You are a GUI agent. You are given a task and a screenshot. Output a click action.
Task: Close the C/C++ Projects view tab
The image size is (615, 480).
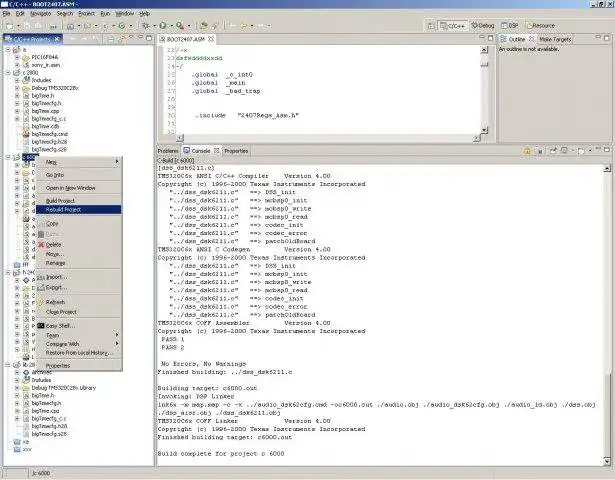pos(57,39)
